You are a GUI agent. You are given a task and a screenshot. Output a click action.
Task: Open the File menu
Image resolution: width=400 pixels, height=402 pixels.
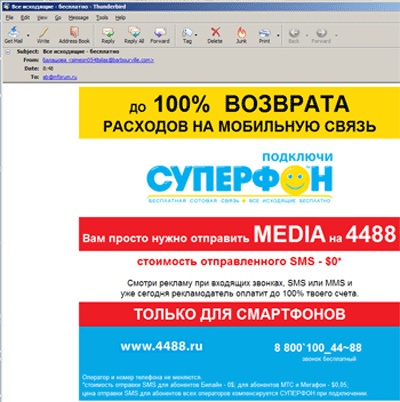pyautogui.click(x=10, y=18)
